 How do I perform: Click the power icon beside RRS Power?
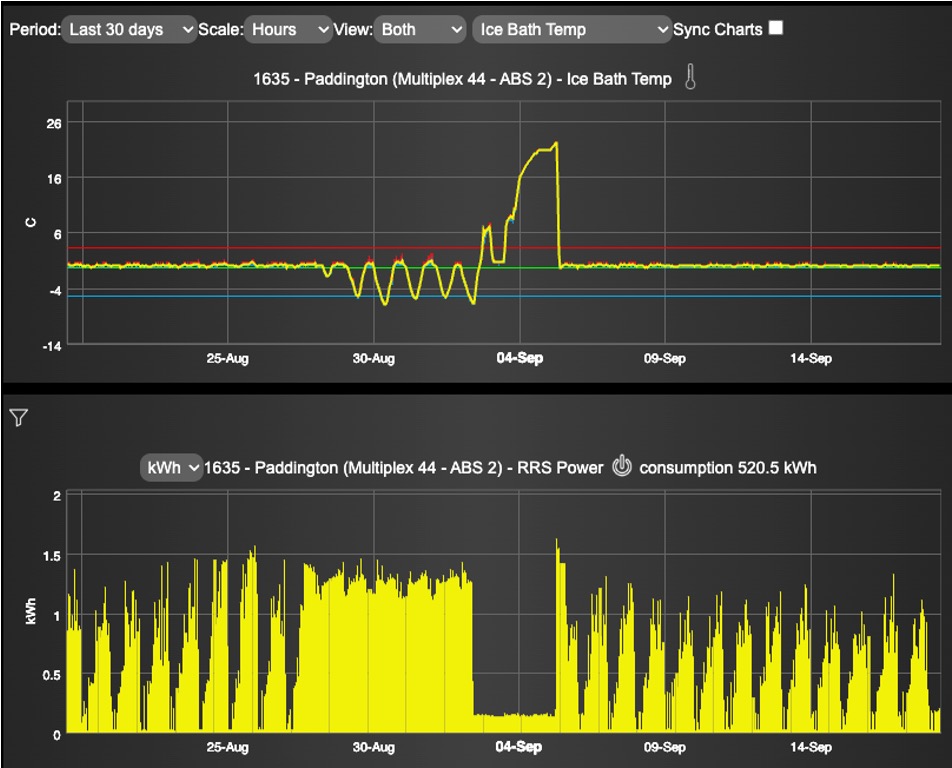coord(622,466)
